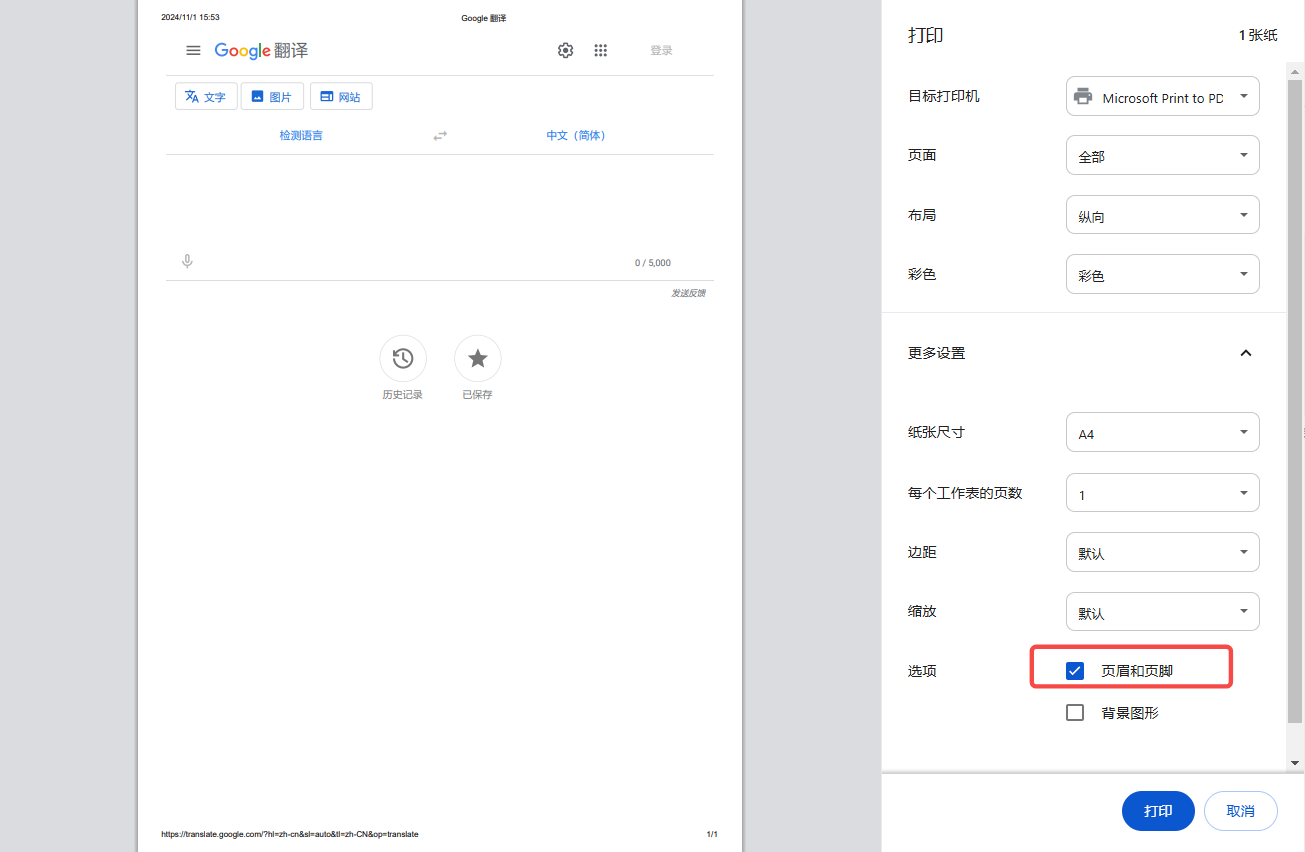Select the 文字 text tab

(206, 96)
